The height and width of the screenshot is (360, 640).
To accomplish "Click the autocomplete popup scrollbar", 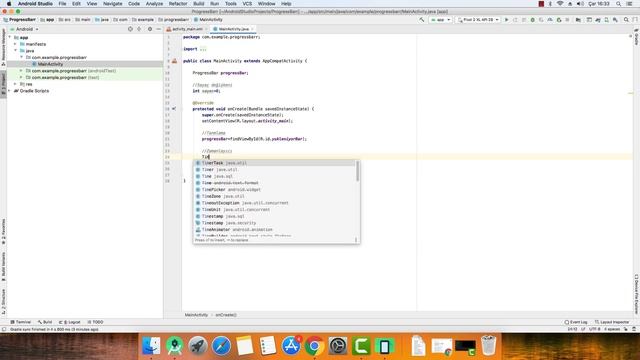I will click(358, 171).
